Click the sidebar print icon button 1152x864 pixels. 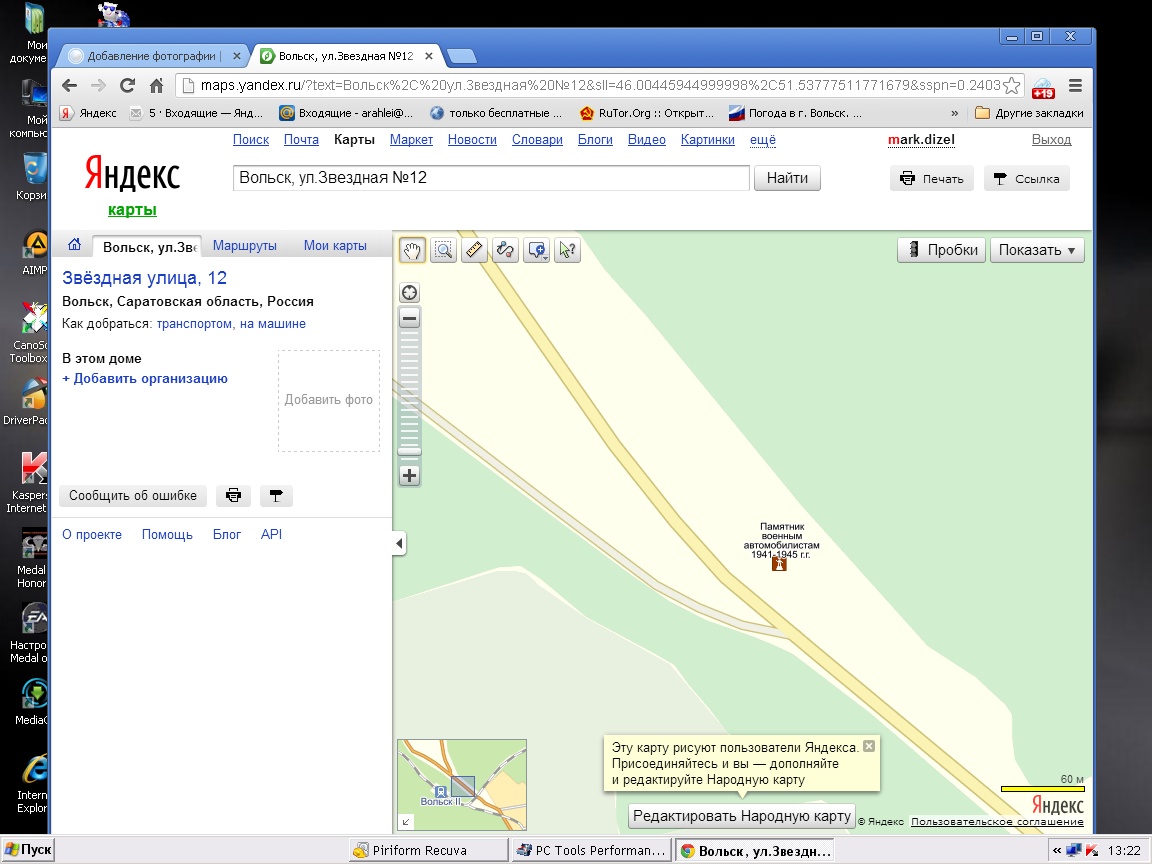pyautogui.click(x=234, y=496)
